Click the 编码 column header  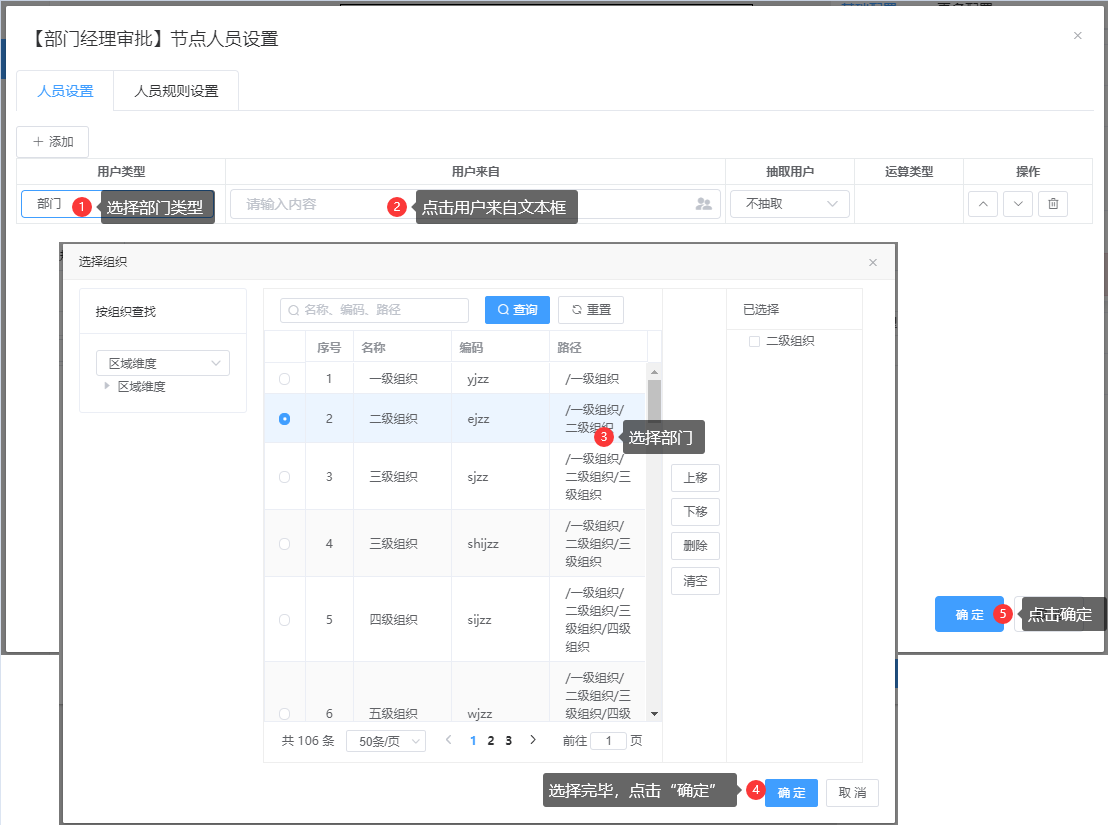[x=501, y=348]
